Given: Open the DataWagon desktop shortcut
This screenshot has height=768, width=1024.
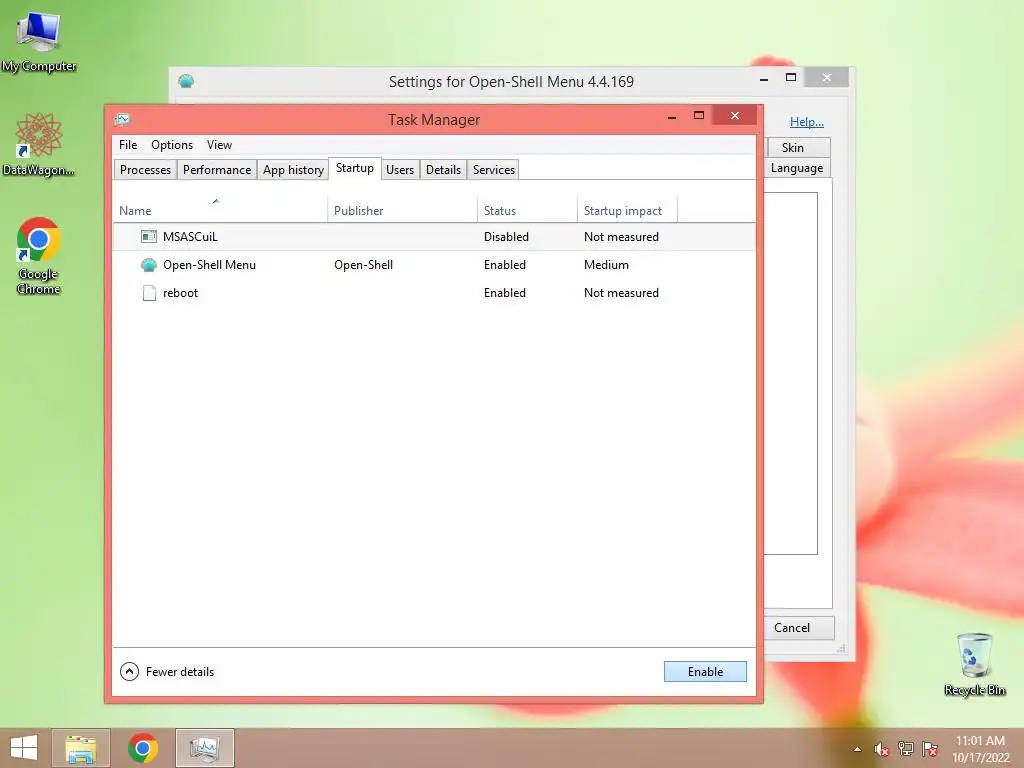Looking at the screenshot, I should pyautogui.click(x=39, y=144).
